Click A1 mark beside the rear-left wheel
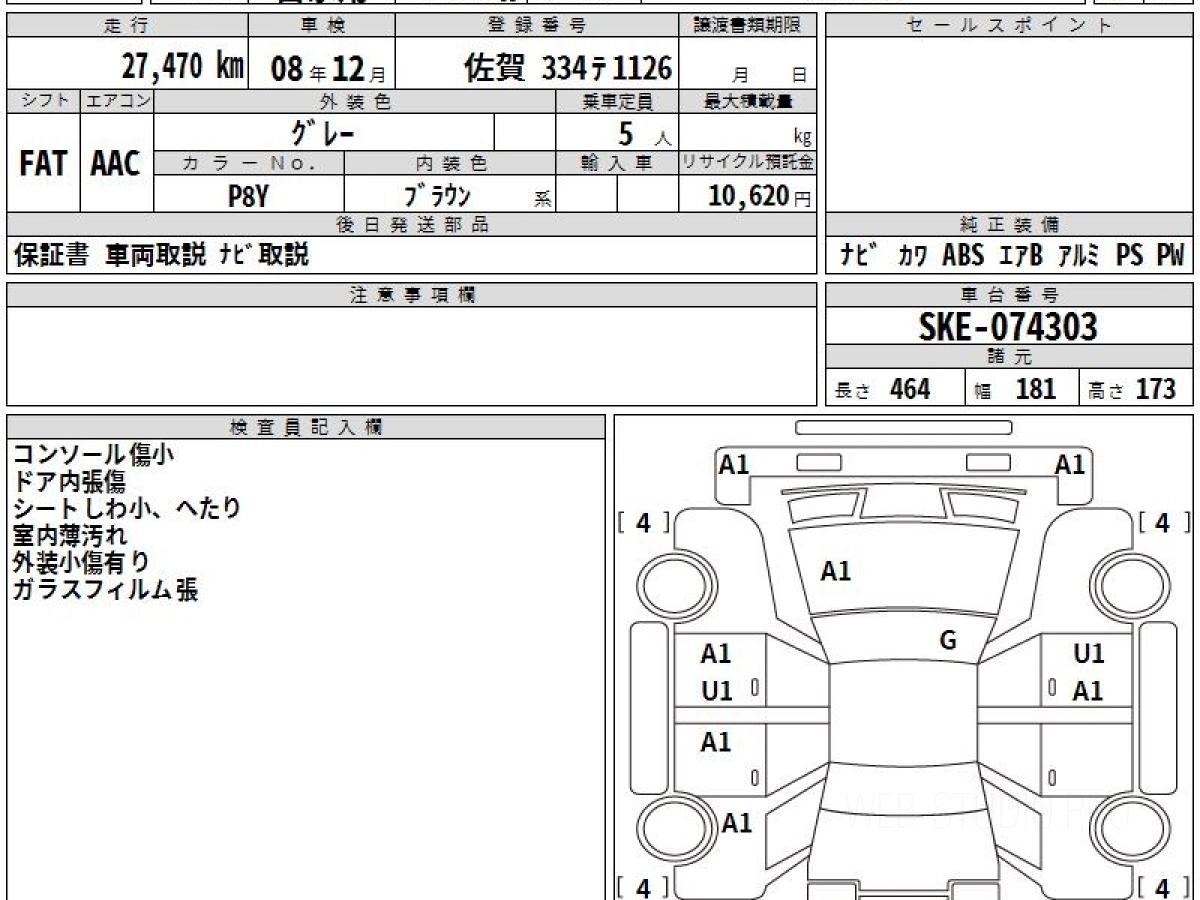This screenshot has height=900, width=1200. coord(737,823)
